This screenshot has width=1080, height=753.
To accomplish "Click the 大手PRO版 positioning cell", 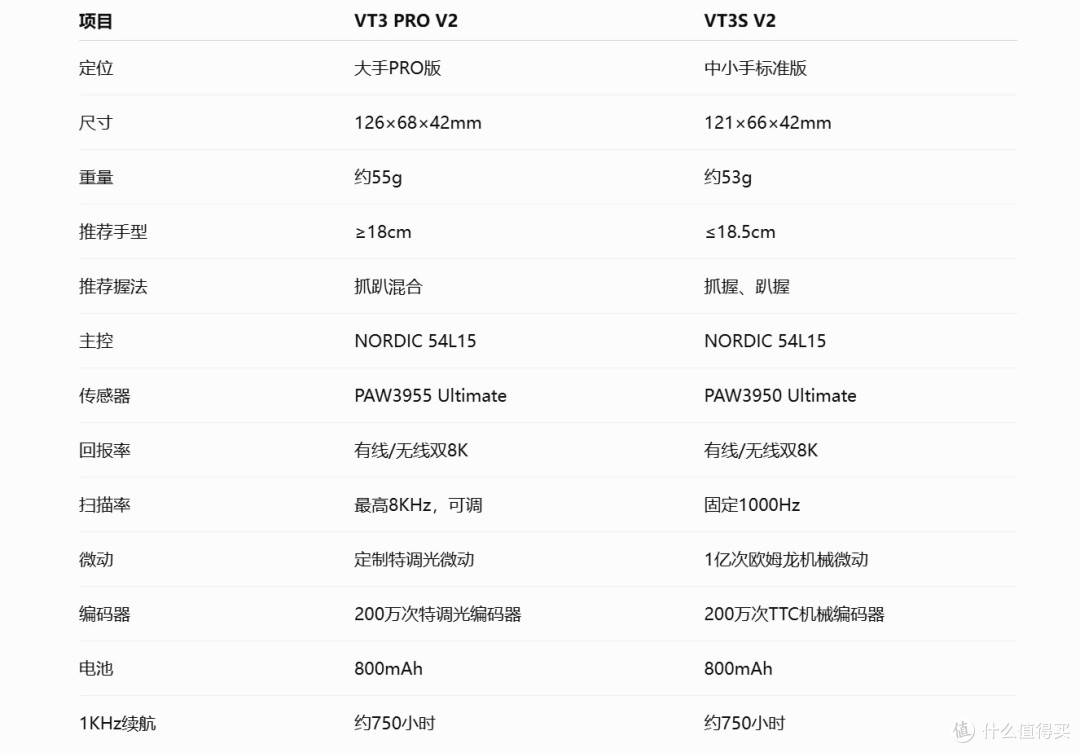I will point(397,68).
